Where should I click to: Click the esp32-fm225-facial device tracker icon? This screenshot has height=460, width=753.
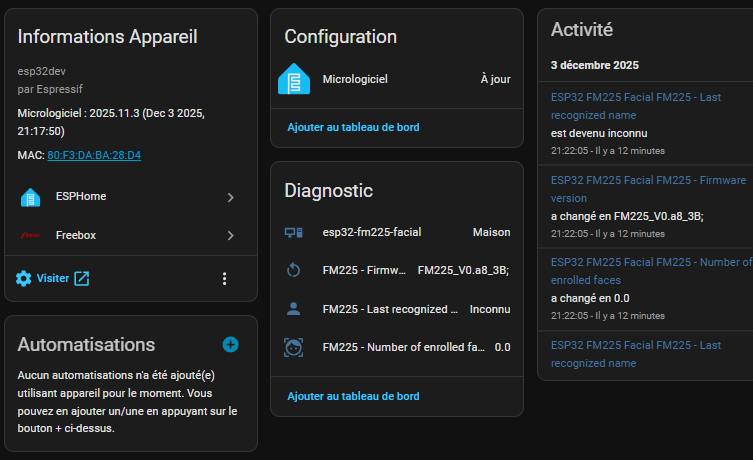(294, 233)
